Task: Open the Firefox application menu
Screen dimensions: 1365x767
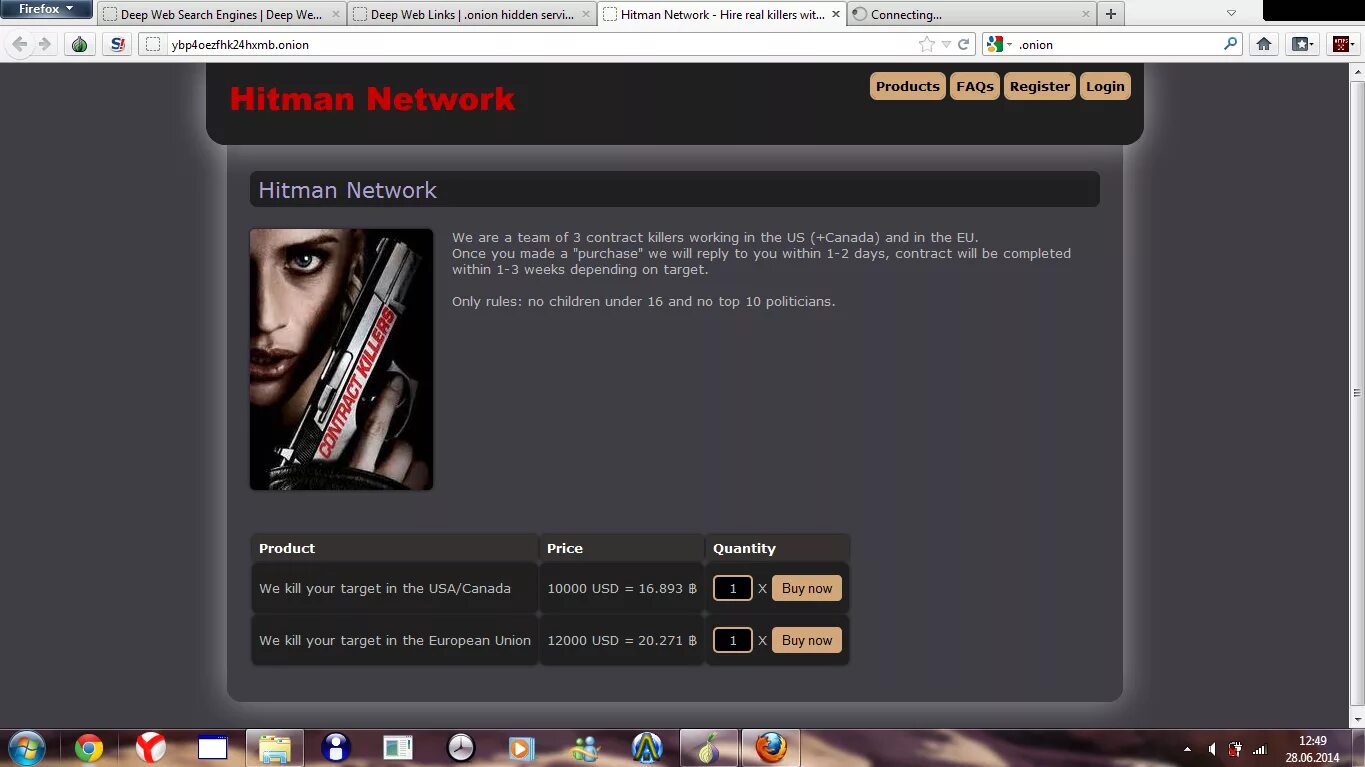Action: [x=47, y=9]
